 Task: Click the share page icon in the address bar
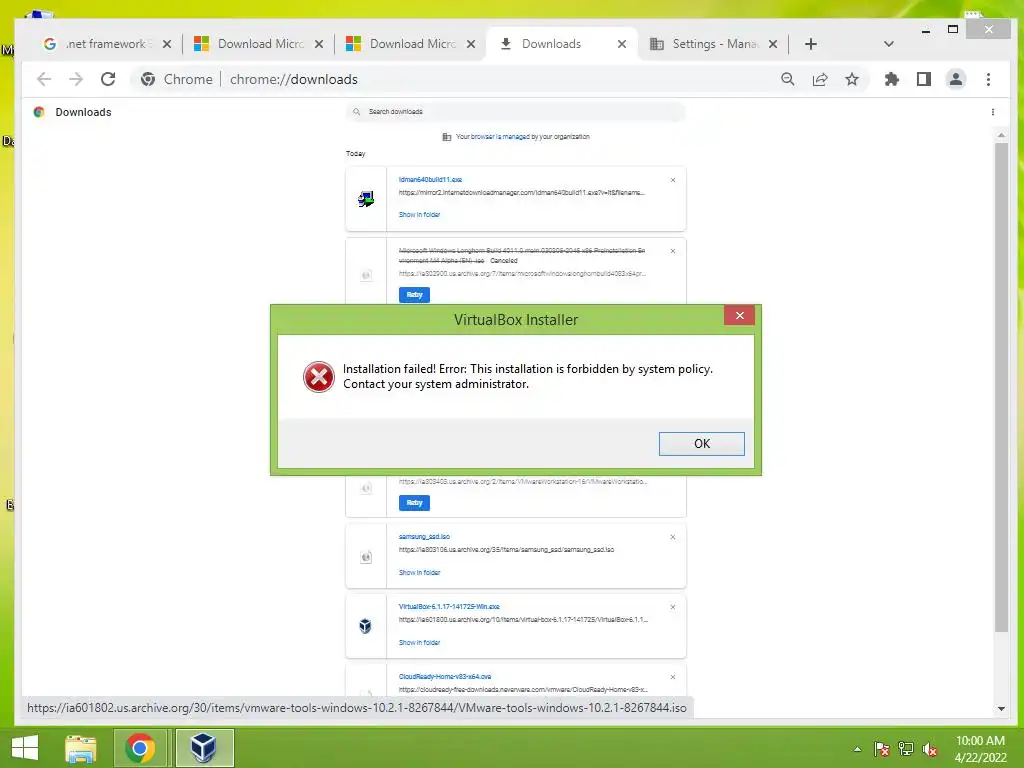pyautogui.click(x=820, y=79)
